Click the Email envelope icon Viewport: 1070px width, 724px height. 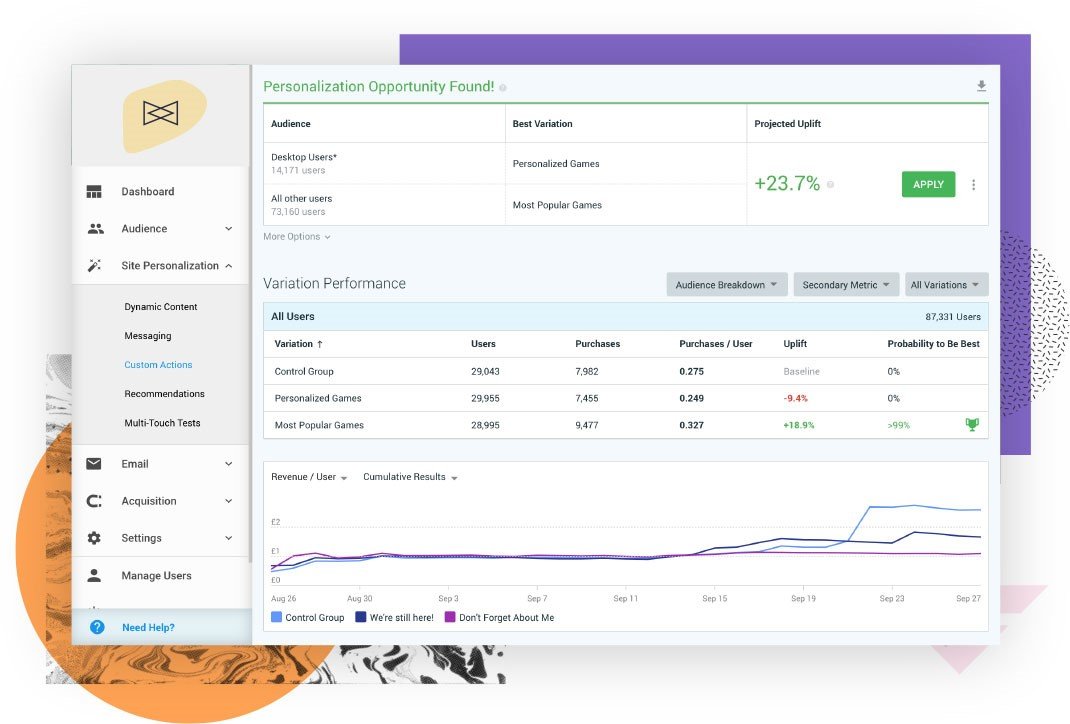point(94,464)
